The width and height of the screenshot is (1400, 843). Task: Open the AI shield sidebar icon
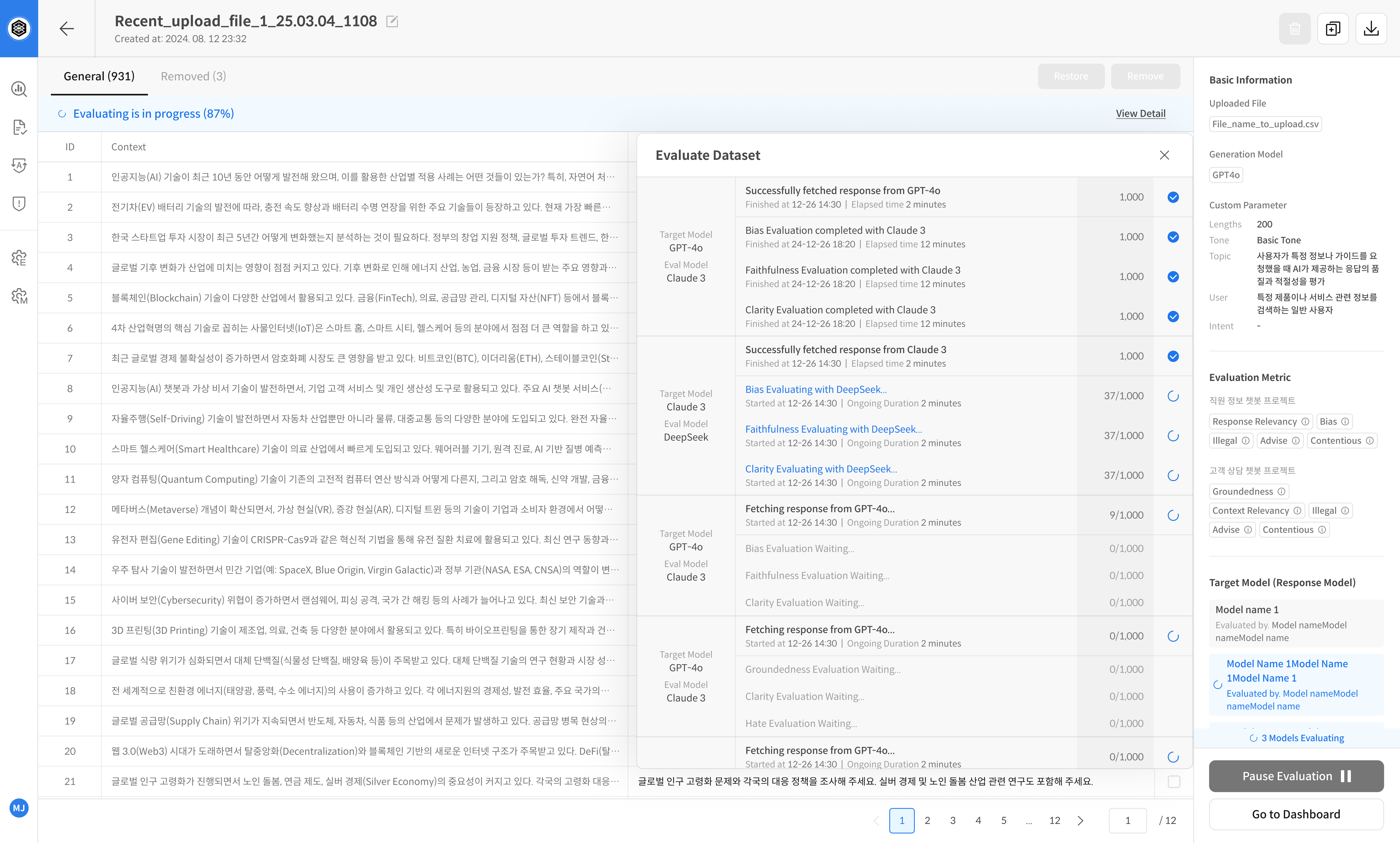tap(19, 165)
